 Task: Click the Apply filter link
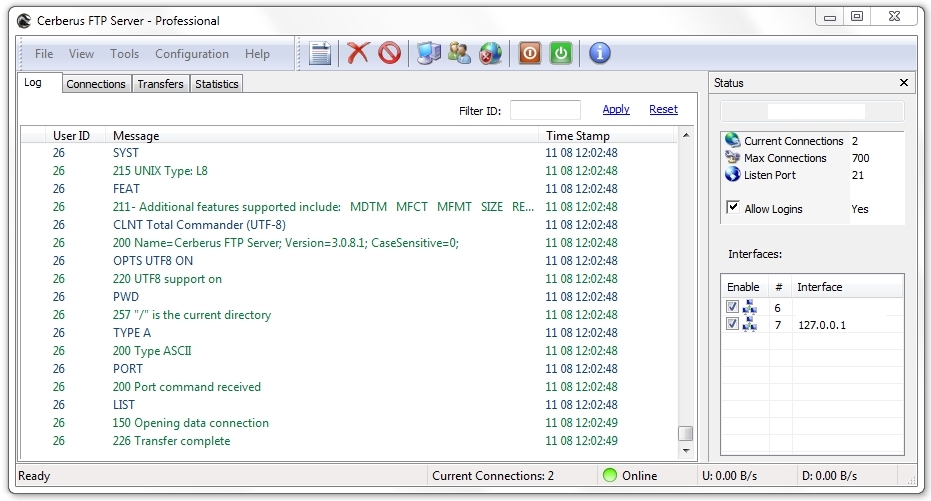pyautogui.click(x=616, y=109)
